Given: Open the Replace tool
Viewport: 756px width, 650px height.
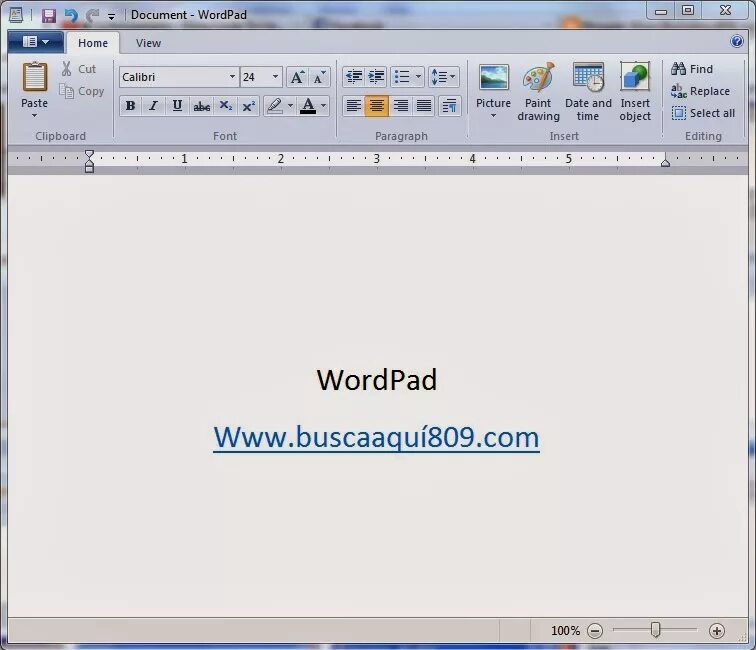Looking at the screenshot, I should point(700,91).
